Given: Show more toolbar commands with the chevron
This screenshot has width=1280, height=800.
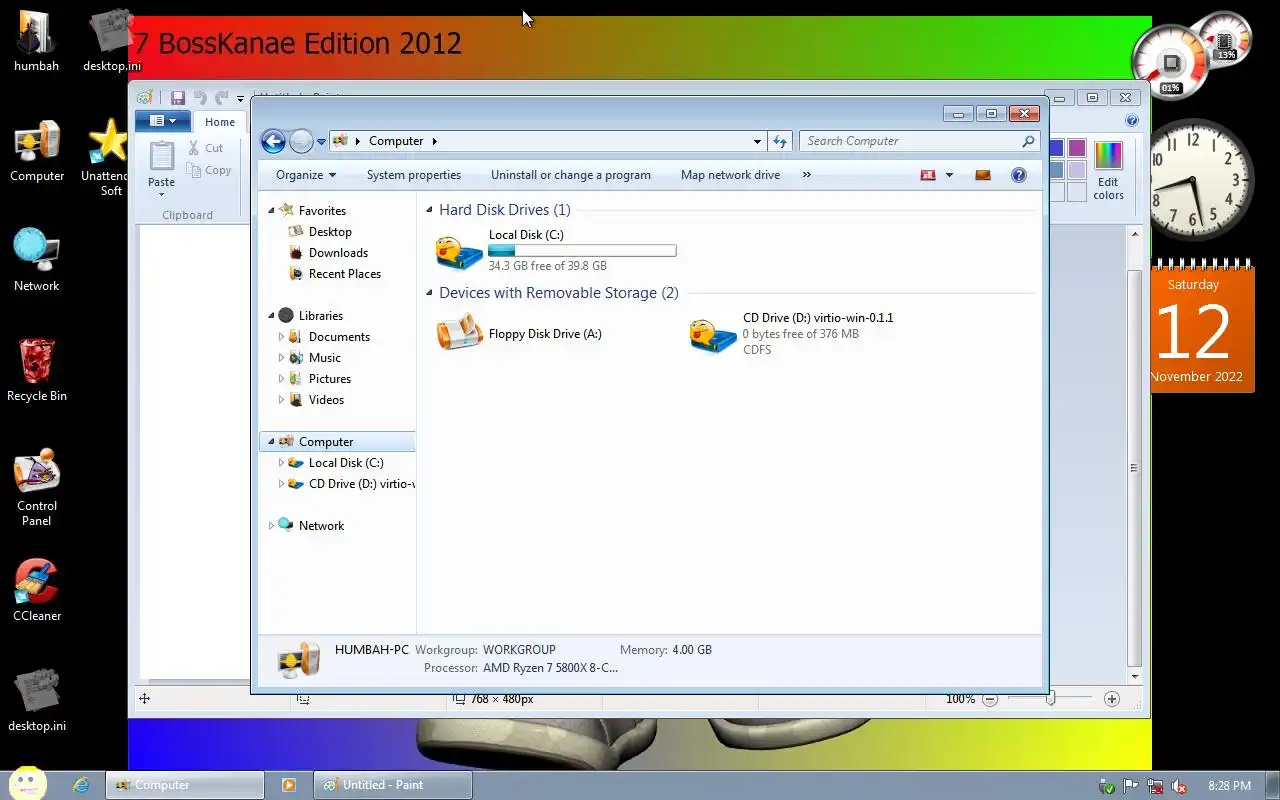Looking at the screenshot, I should 806,175.
